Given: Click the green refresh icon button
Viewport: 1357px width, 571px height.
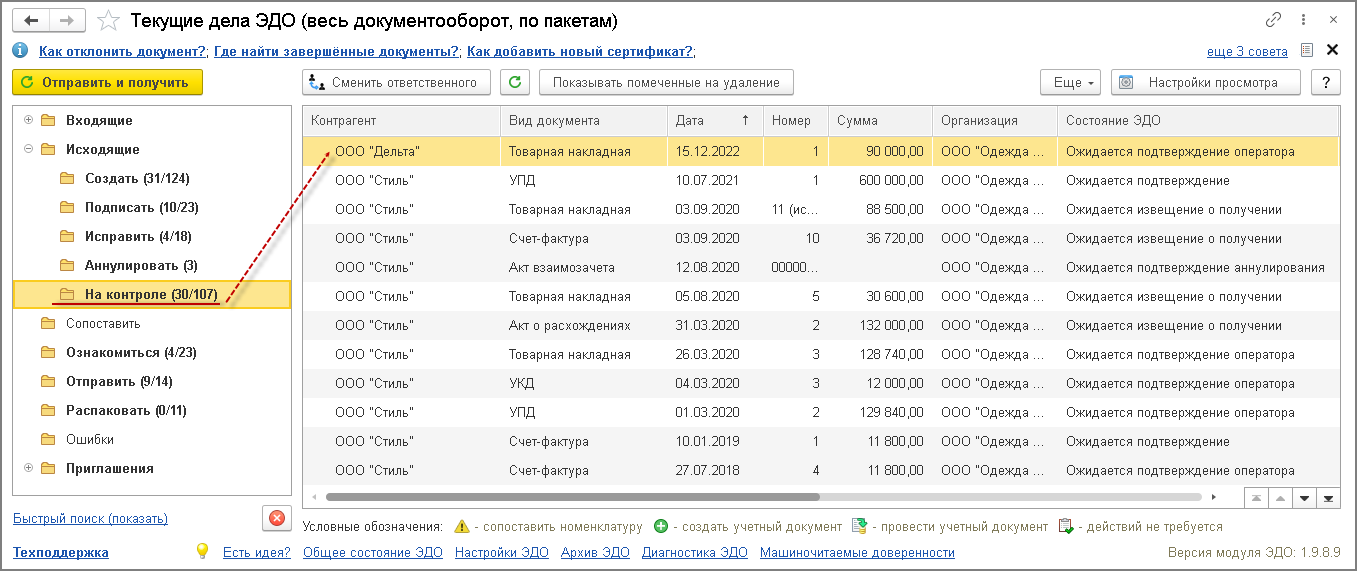Looking at the screenshot, I should click(515, 83).
